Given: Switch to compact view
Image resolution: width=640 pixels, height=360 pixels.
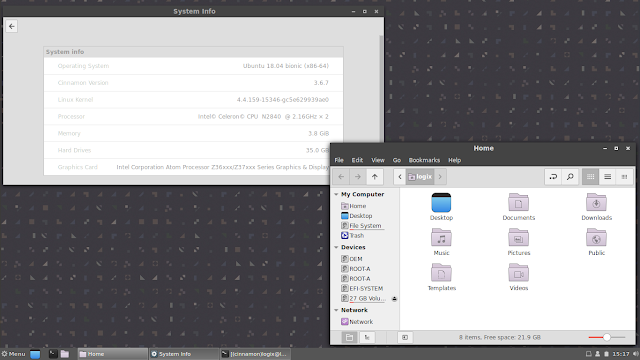Looking at the screenshot, I should [624, 177].
